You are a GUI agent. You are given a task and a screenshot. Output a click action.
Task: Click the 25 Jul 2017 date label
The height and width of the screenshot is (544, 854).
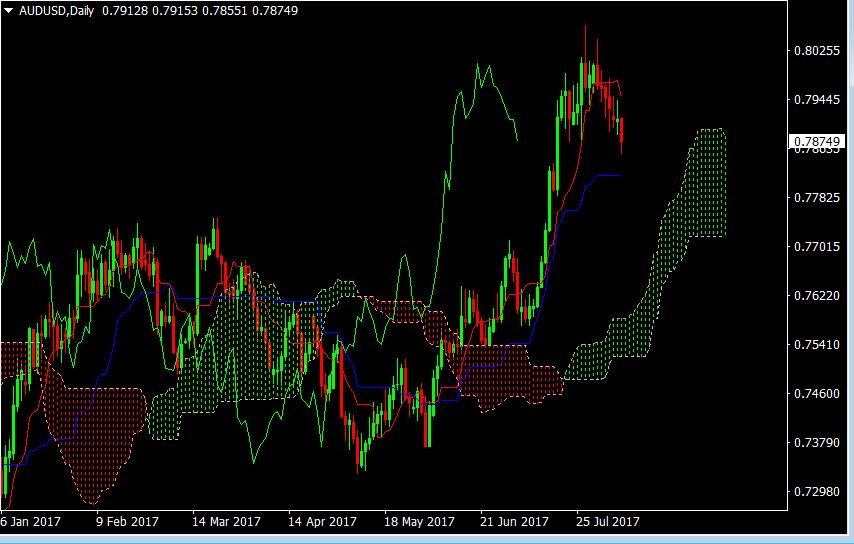[x=608, y=522]
